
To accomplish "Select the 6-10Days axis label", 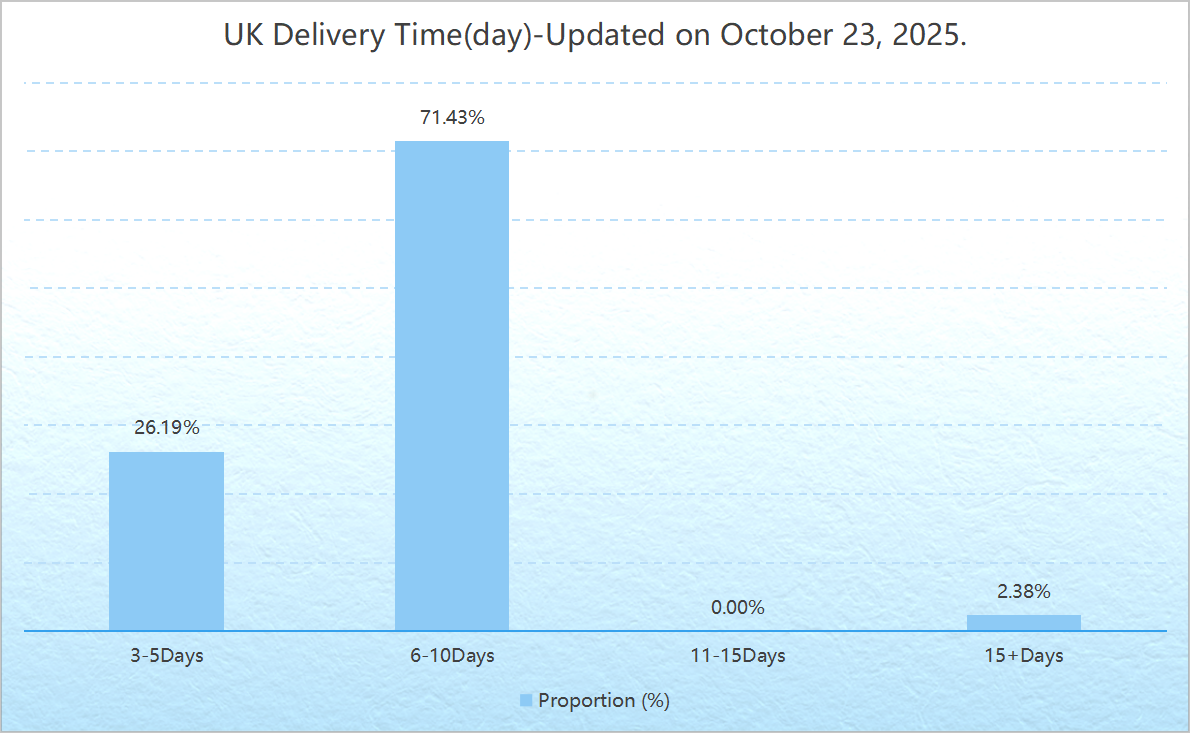I will point(452,656).
